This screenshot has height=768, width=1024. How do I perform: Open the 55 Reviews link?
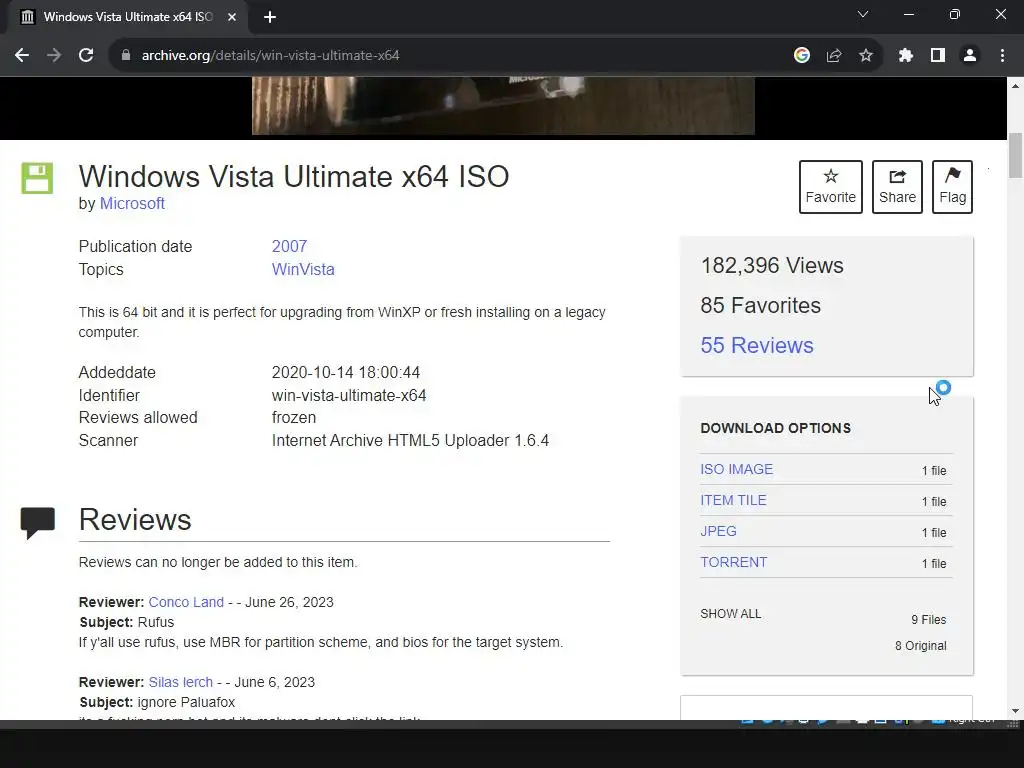(x=757, y=345)
